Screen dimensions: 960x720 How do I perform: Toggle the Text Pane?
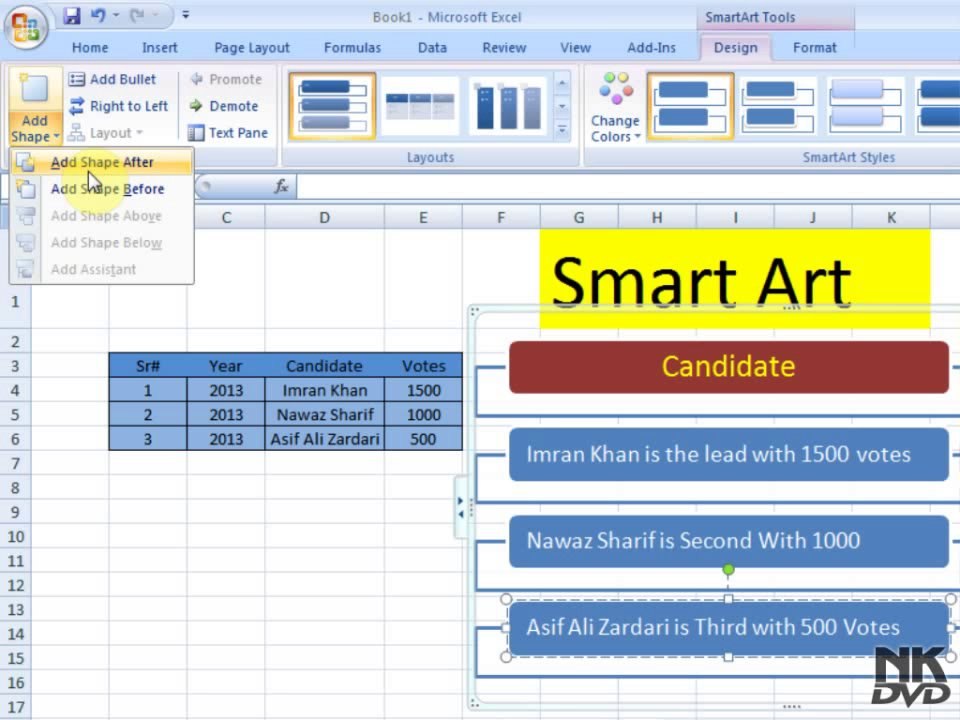(x=228, y=133)
